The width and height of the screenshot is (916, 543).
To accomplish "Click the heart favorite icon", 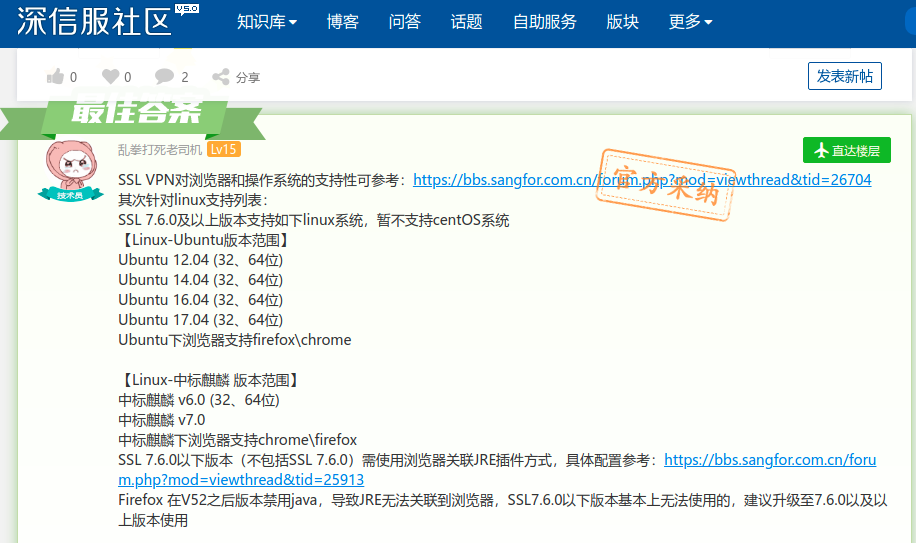I will click(x=110, y=76).
